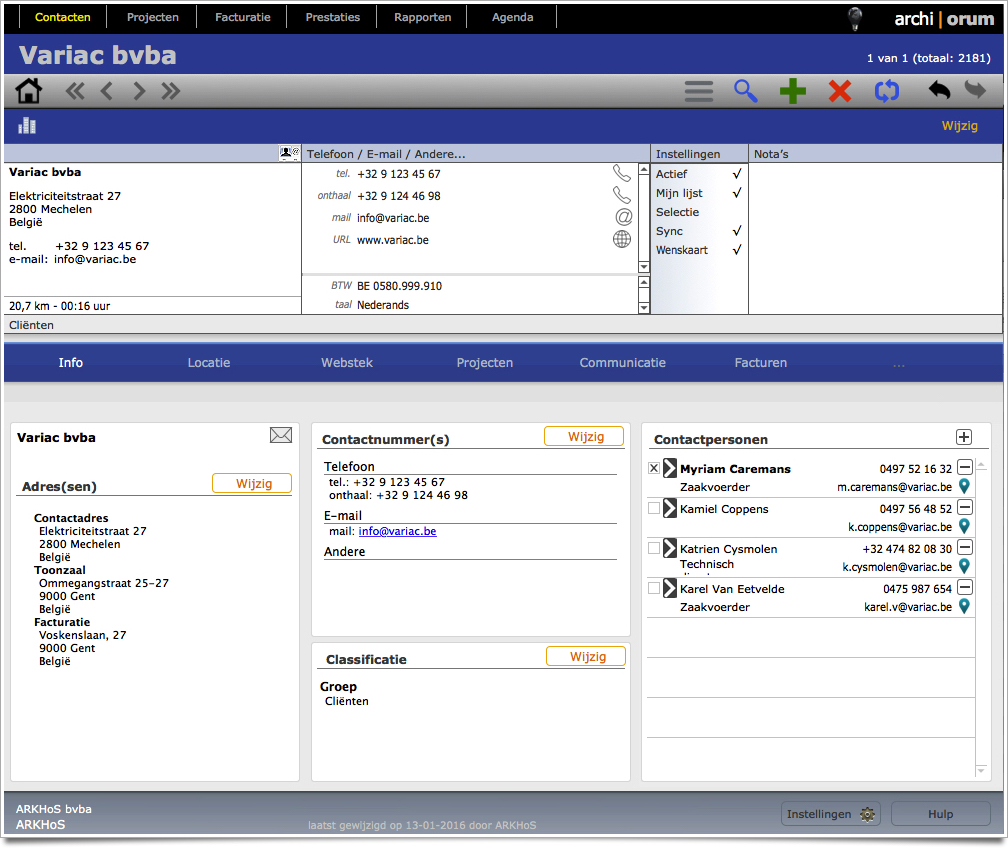
Task: Switch to the Facturen tab
Action: 760,363
